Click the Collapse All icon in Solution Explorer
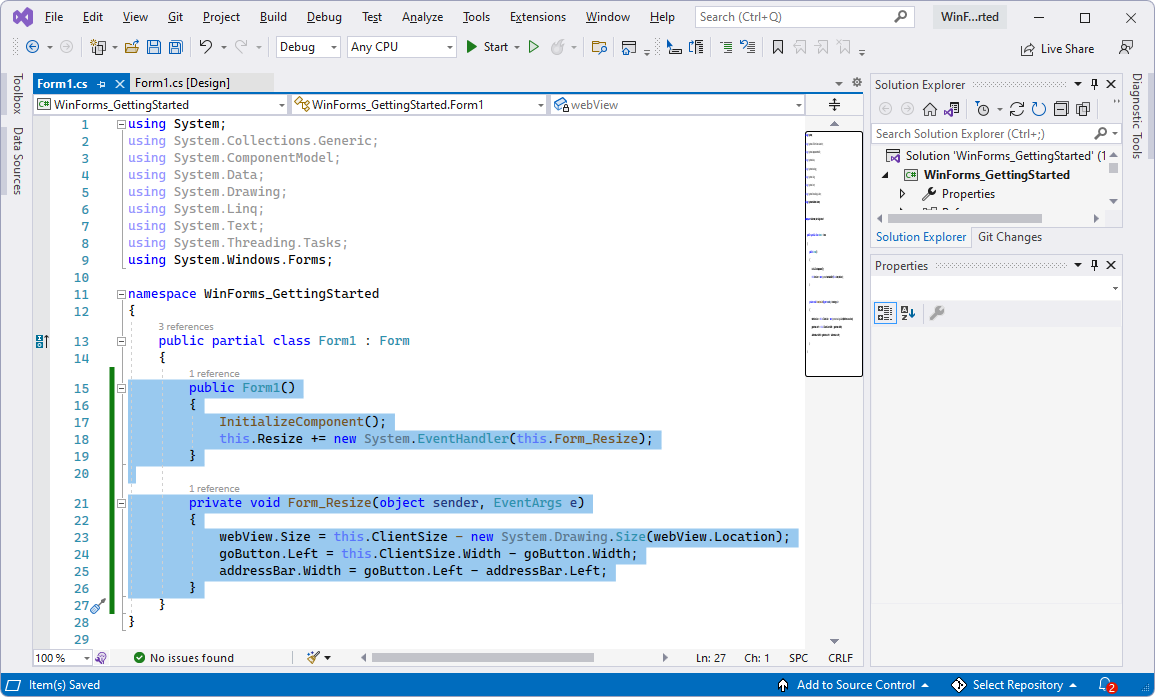The image size is (1155, 697). click(1062, 109)
